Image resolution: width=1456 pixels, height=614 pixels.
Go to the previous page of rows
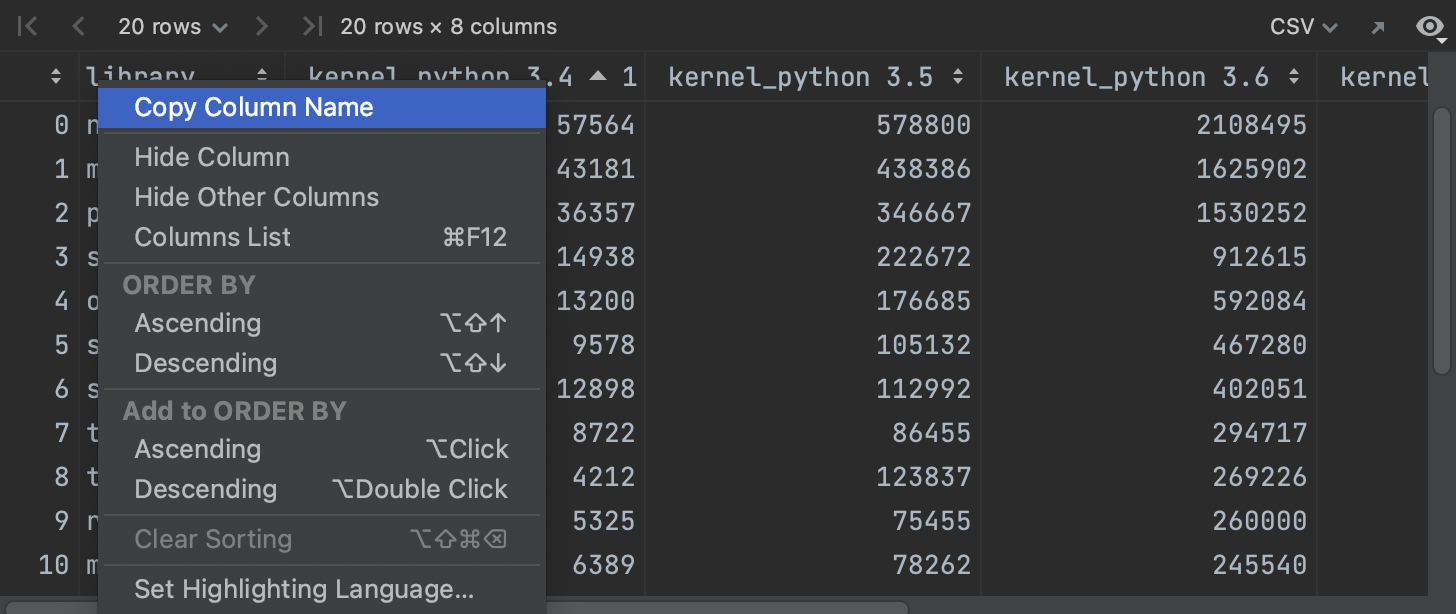79,27
